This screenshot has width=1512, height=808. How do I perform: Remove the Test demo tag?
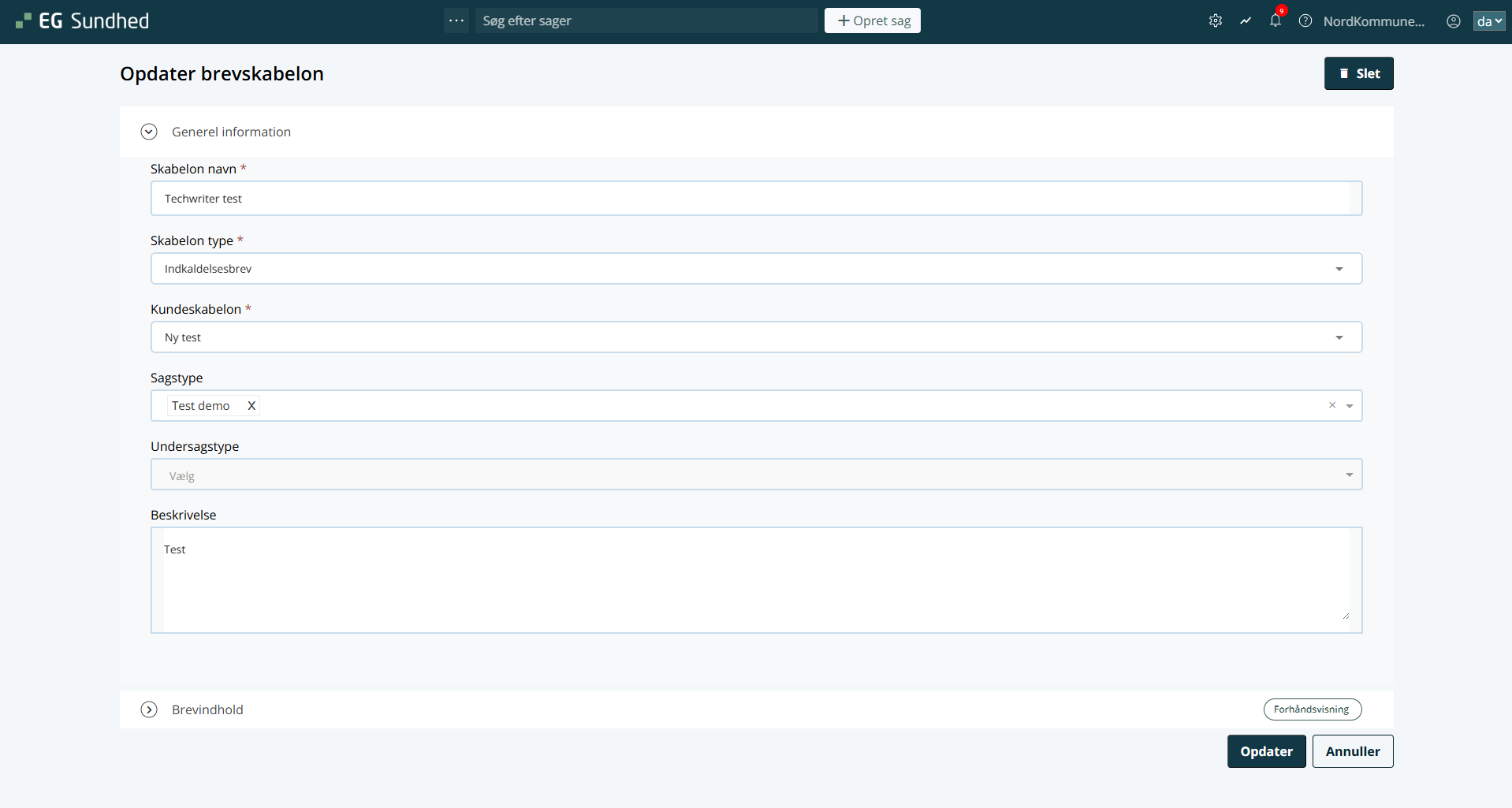tap(251, 406)
